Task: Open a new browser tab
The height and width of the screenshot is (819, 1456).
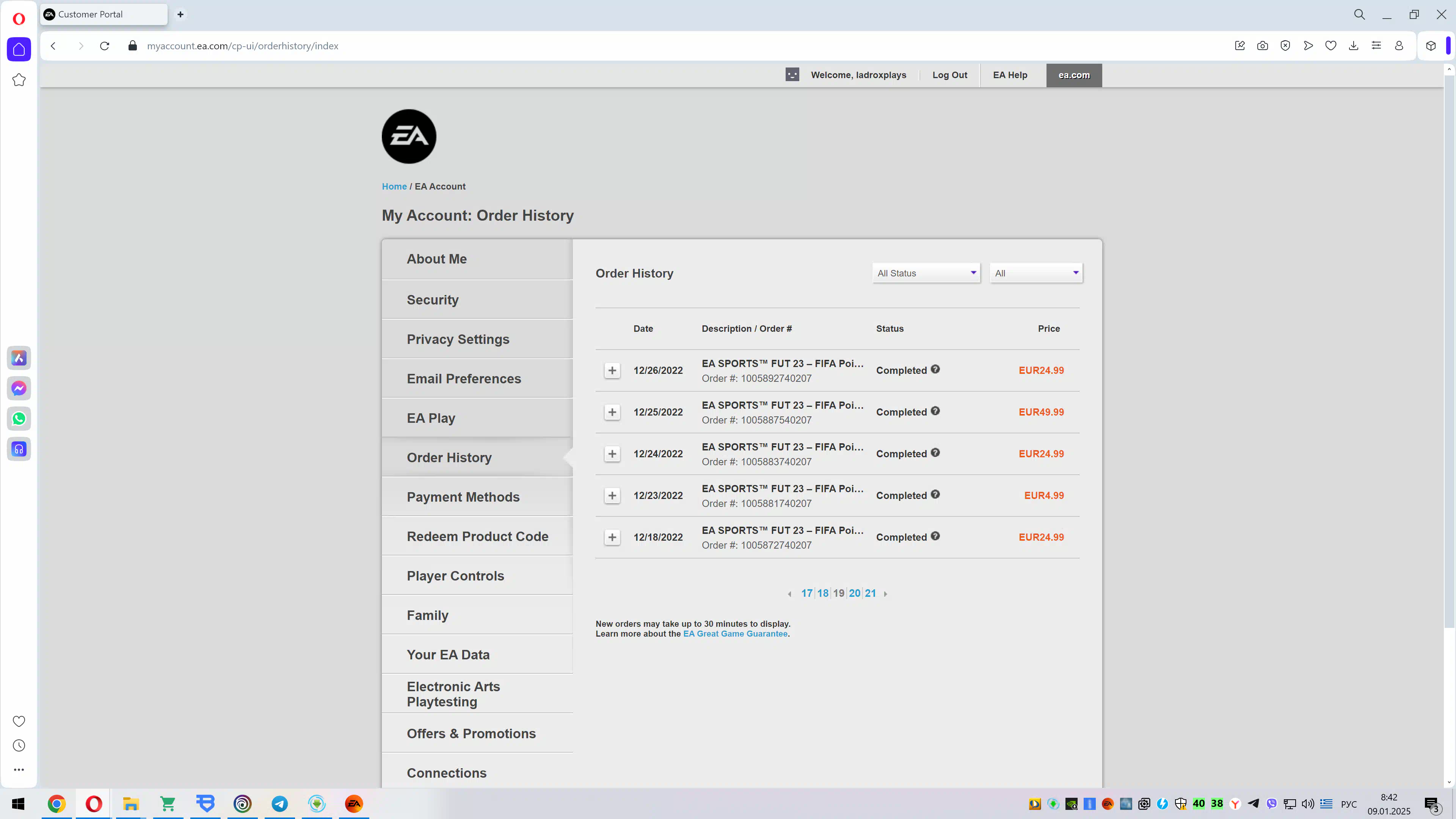Action: tap(180, 15)
